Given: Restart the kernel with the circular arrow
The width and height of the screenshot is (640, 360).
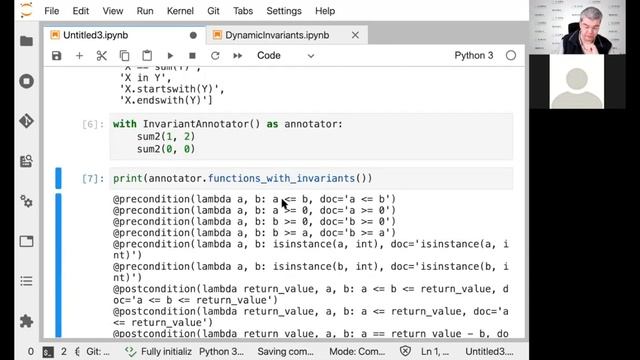Looking at the screenshot, I should click(x=215, y=56).
